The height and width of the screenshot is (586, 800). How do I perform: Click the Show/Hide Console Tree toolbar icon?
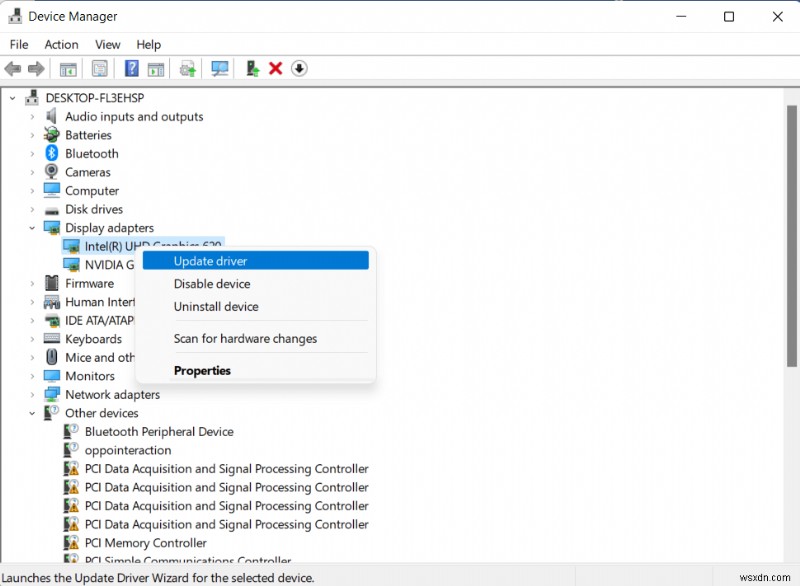tap(67, 68)
